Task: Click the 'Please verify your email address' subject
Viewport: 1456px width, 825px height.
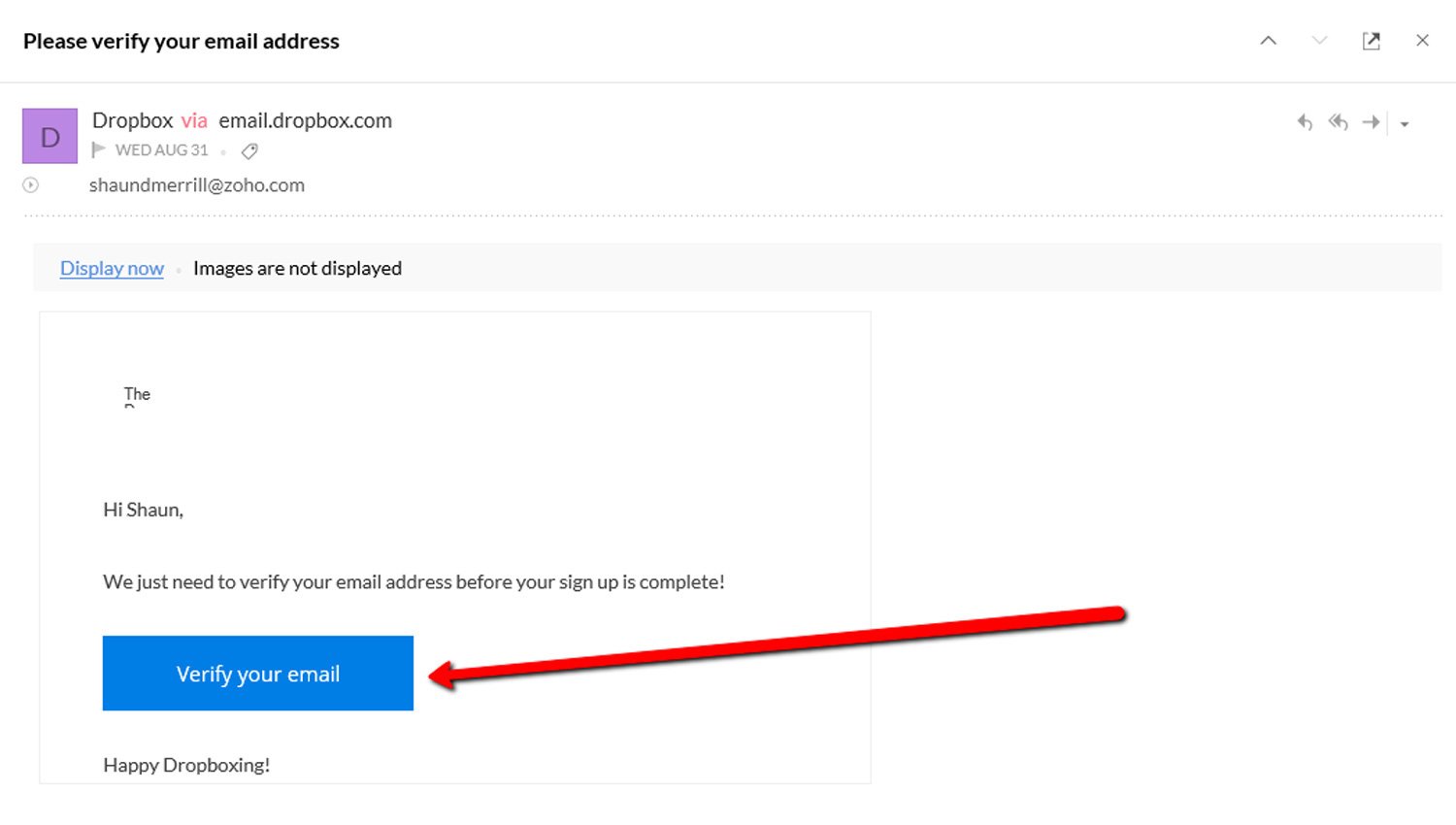Action: [182, 41]
